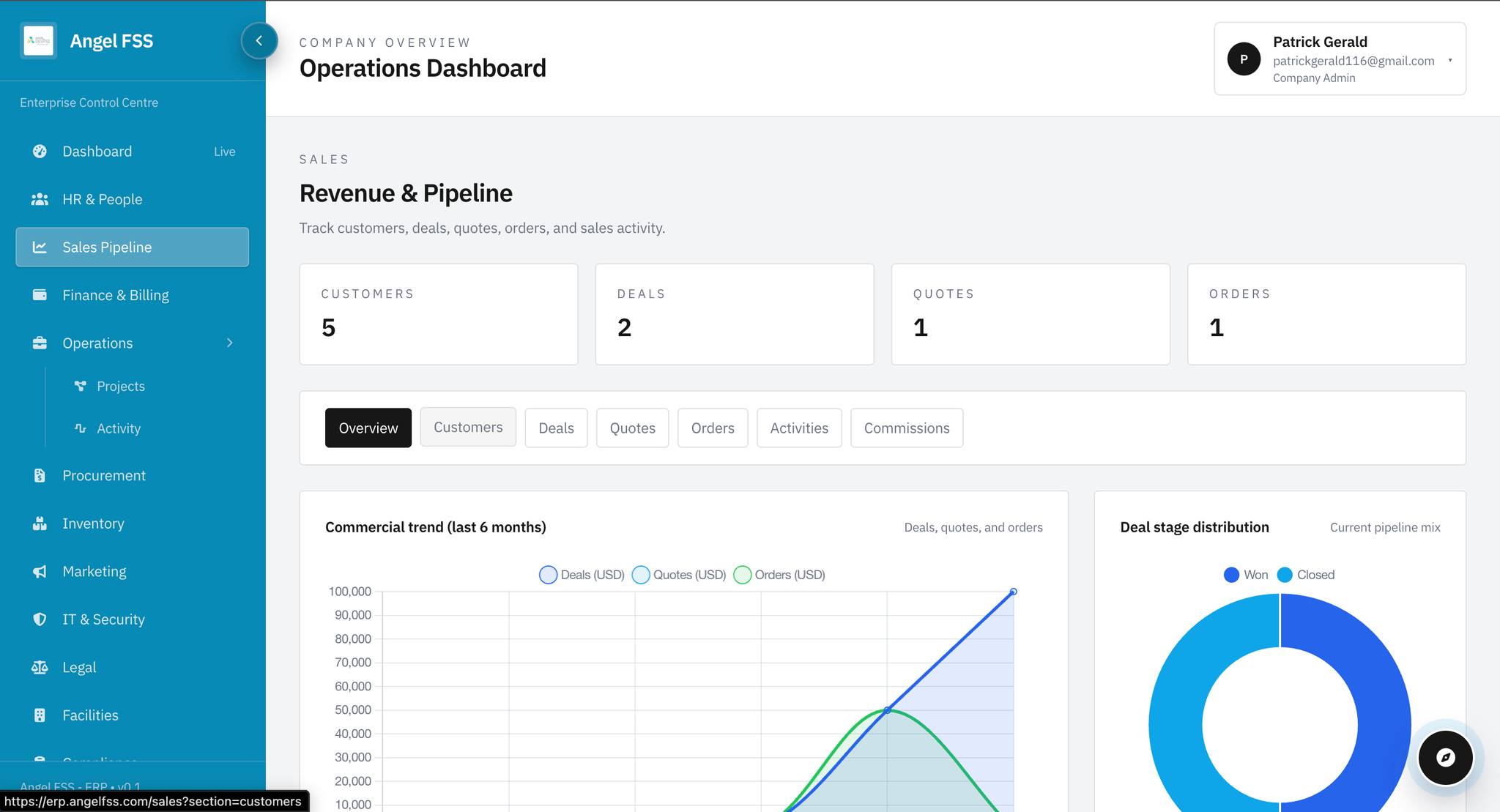This screenshot has height=812, width=1500.
Task: Click the Marketing megaphone icon
Action: [x=40, y=571]
